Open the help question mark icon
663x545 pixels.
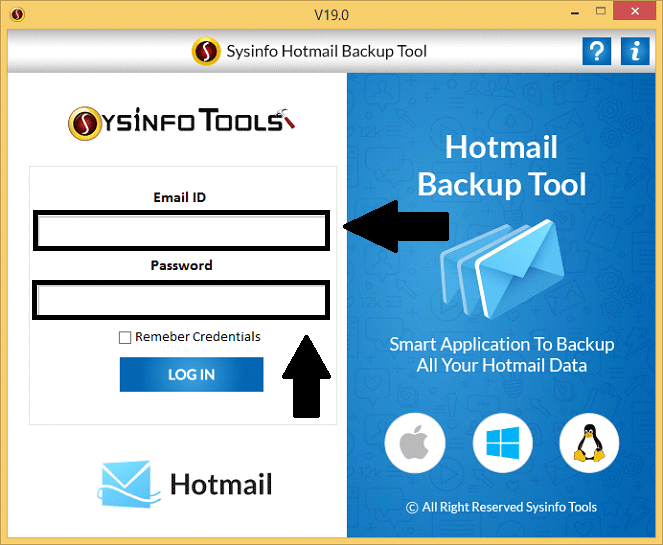tap(596, 51)
